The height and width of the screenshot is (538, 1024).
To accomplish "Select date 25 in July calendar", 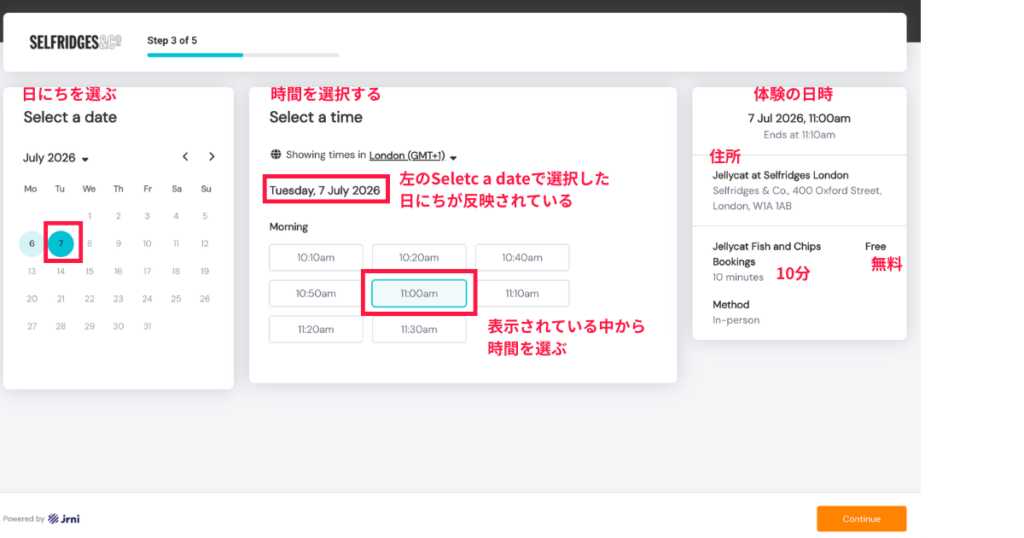I will tap(176, 298).
